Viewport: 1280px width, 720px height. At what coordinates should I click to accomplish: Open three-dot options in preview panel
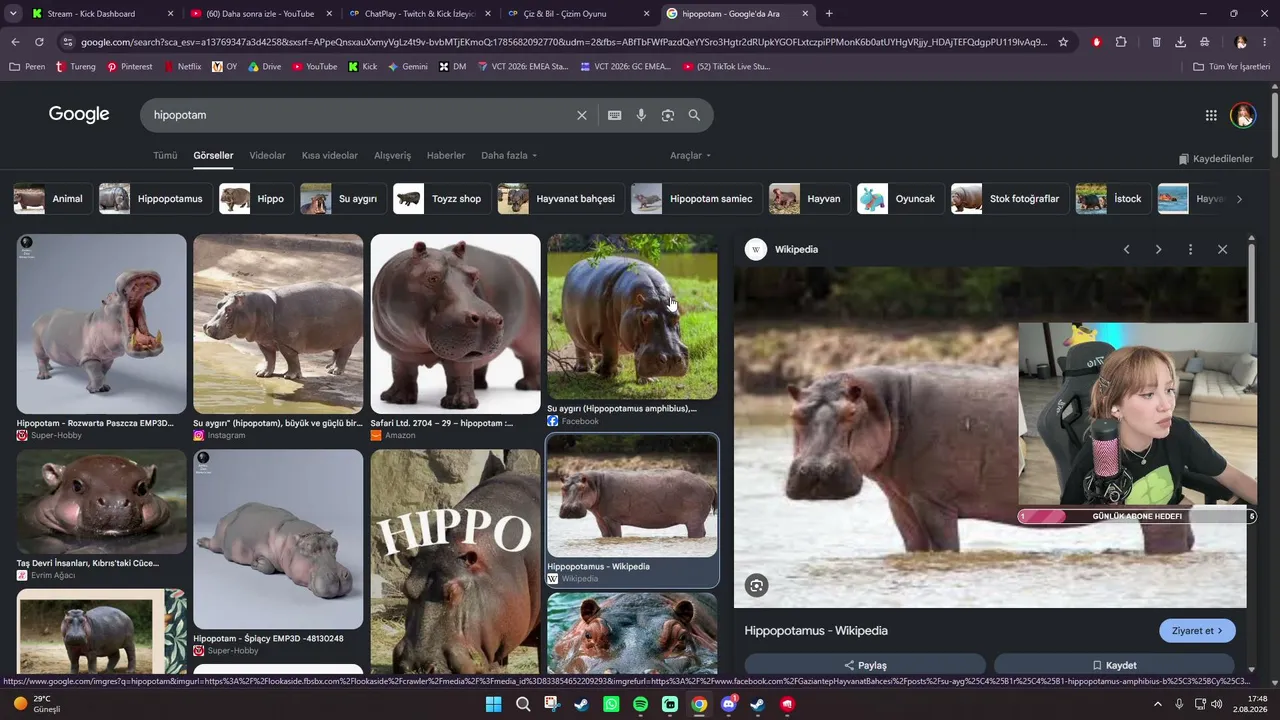click(1190, 249)
